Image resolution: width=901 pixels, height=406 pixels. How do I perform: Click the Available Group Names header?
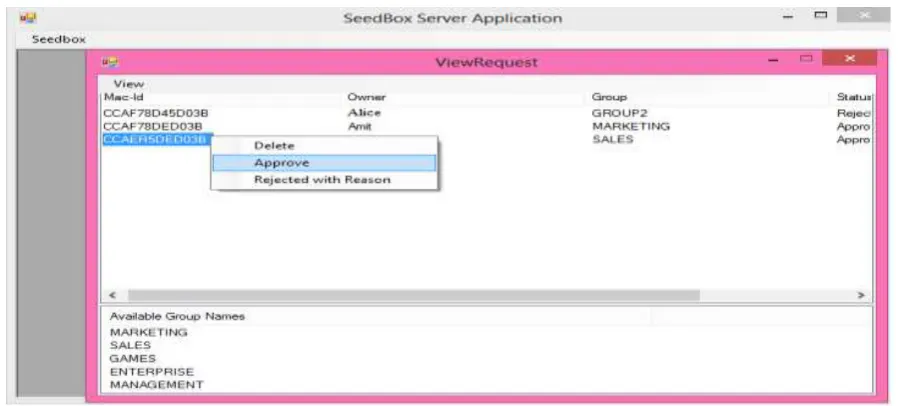[x=177, y=316]
